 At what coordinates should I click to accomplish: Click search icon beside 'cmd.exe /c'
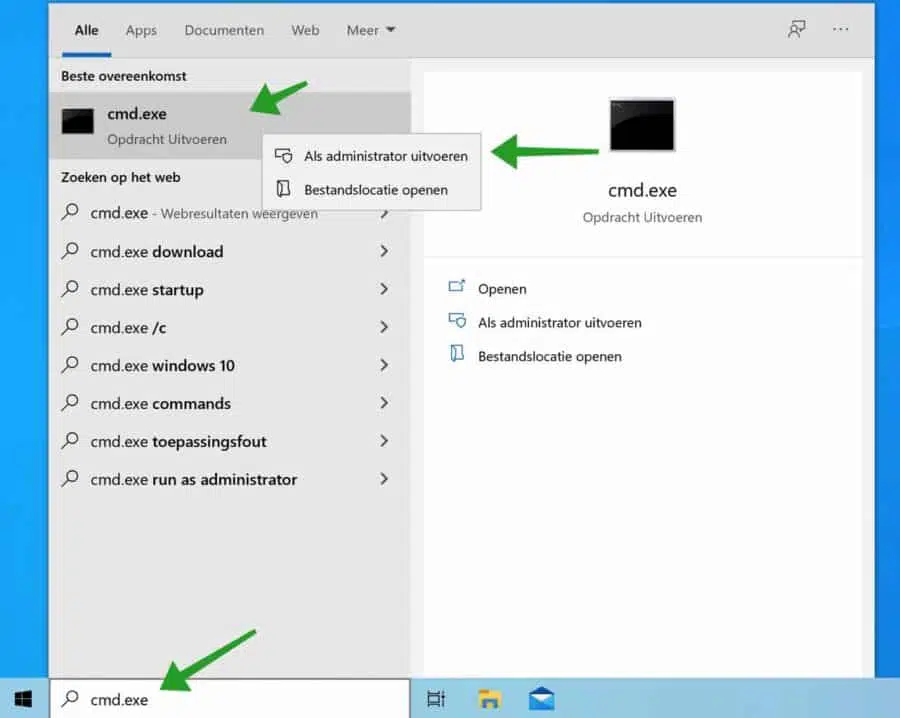pos(70,327)
